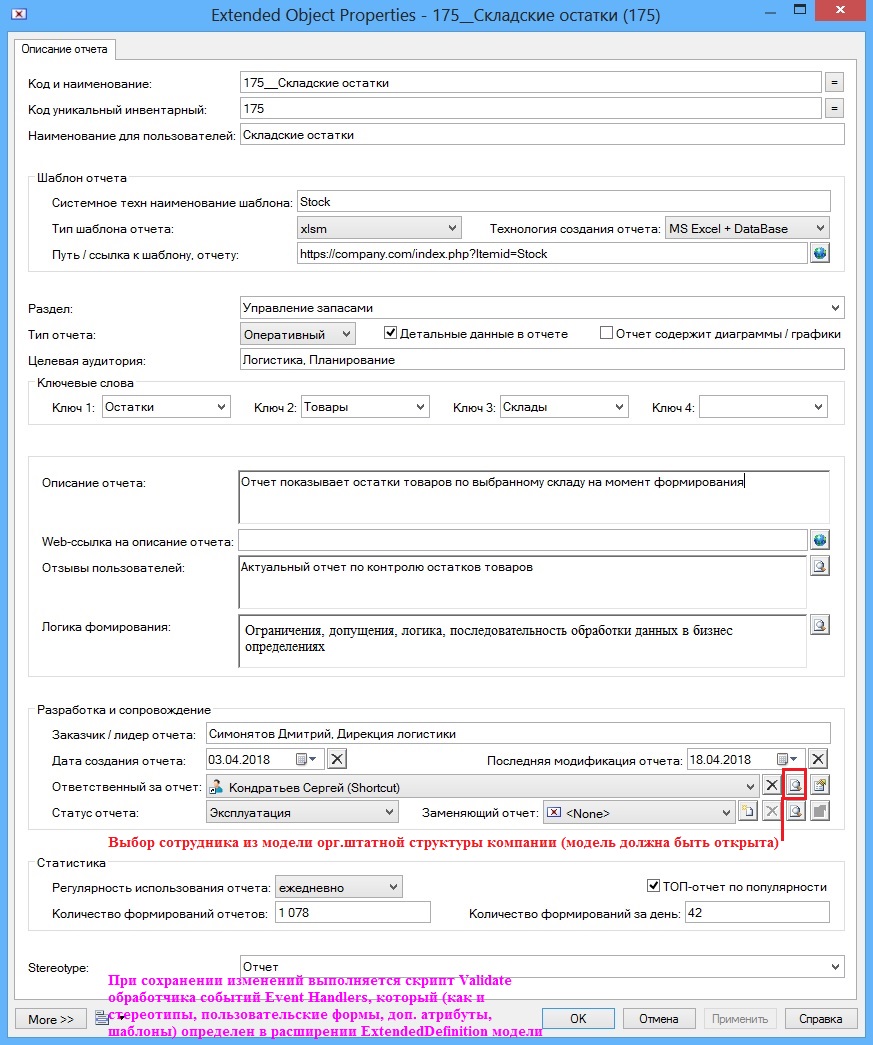Click the template path URL field
The height and width of the screenshot is (1045, 873).
pos(552,254)
